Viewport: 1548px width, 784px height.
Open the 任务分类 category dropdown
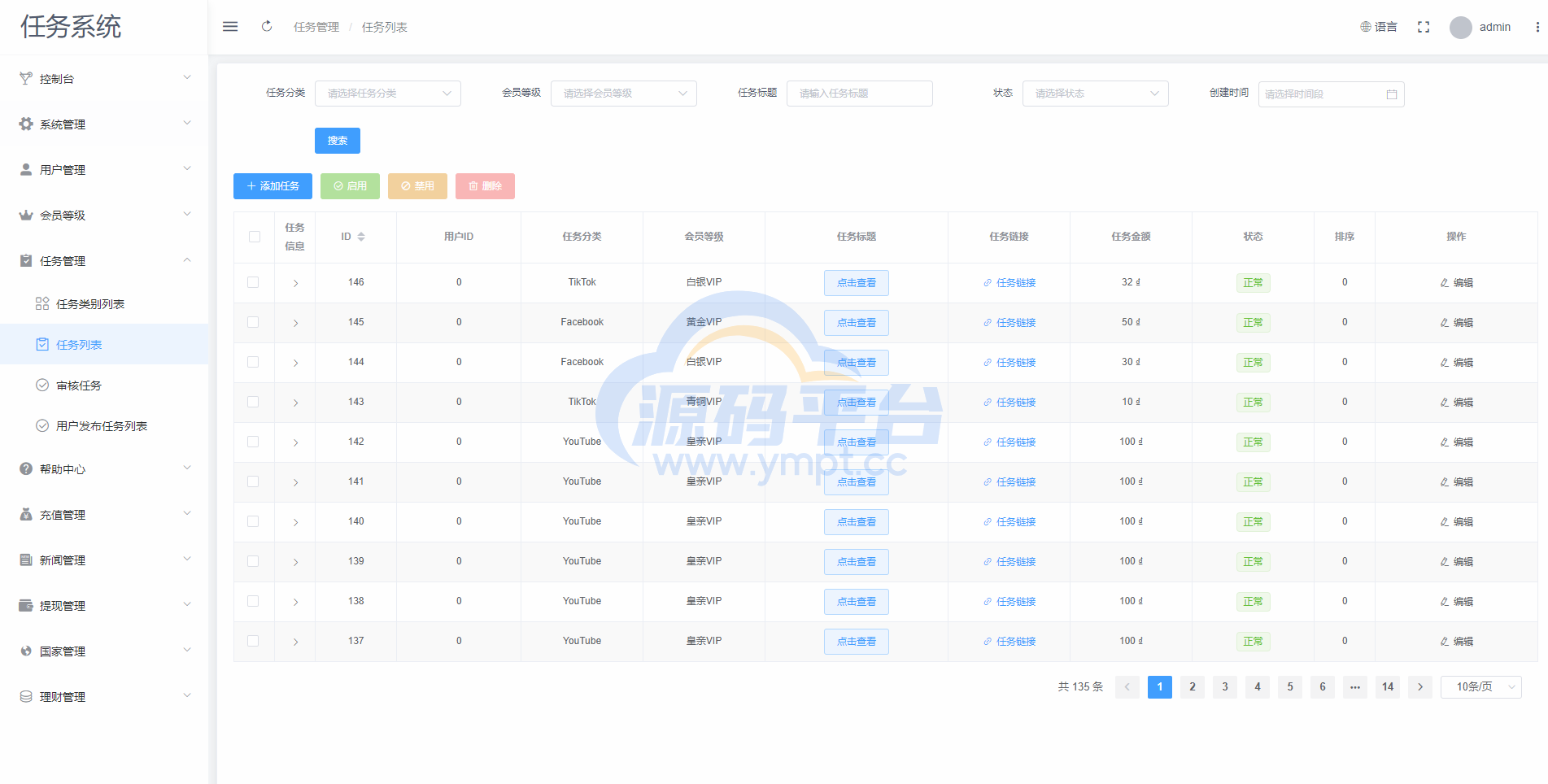click(388, 94)
